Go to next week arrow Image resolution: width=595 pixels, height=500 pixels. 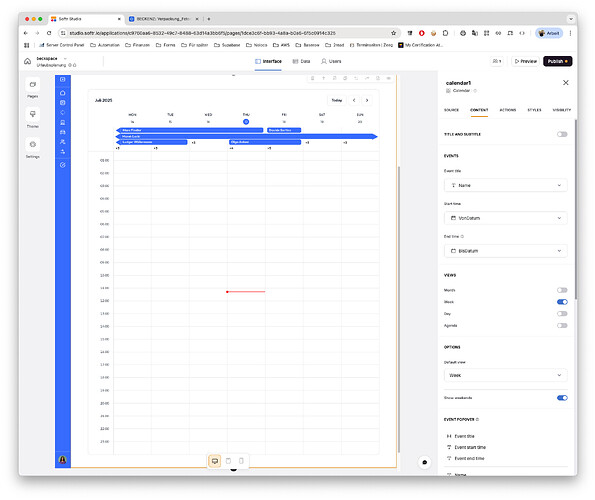pyautogui.click(x=367, y=101)
